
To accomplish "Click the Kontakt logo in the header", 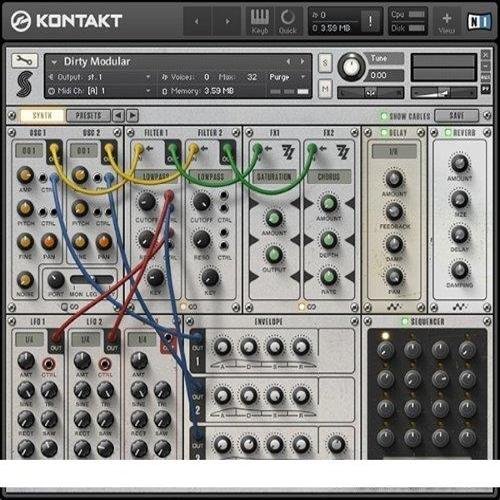I will click(x=66, y=21).
